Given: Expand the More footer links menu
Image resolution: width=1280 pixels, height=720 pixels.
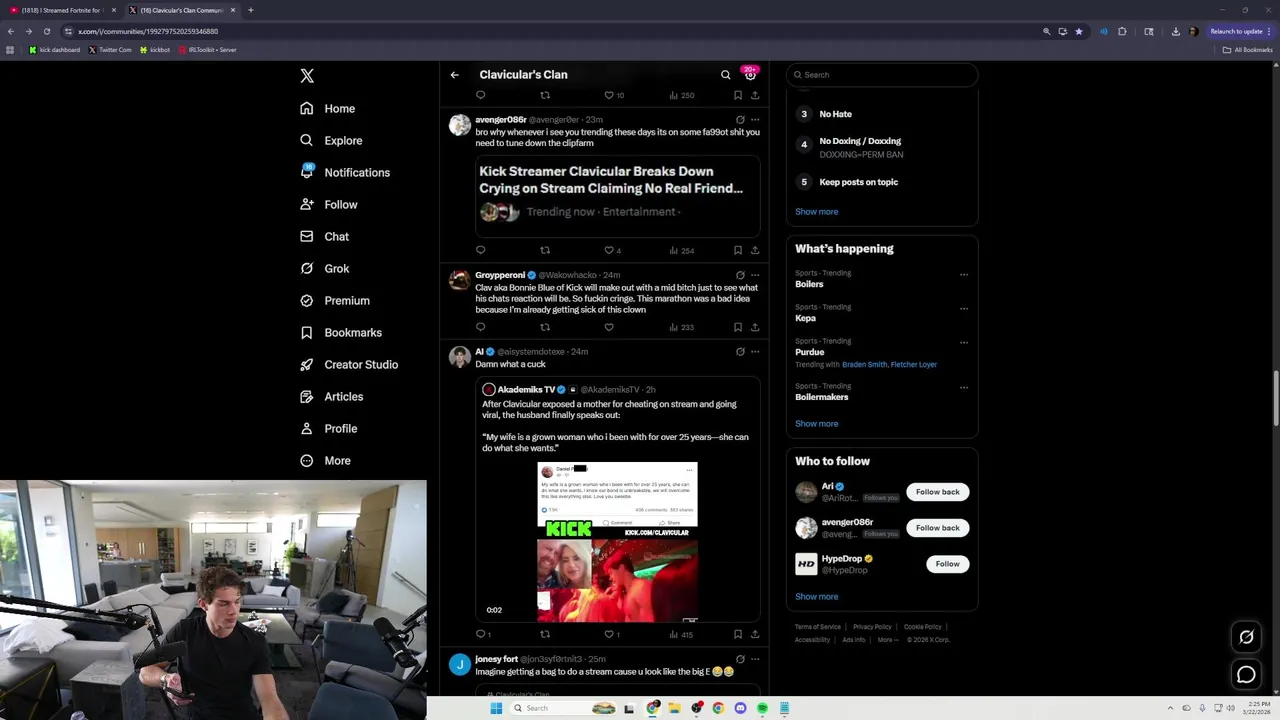Looking at the screenshot, I should click(888, 640).
